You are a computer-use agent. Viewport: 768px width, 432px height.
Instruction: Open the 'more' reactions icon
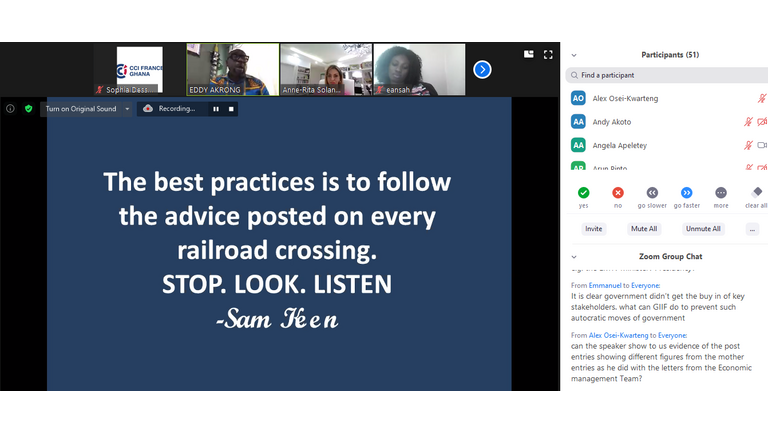[x=721, y=192]
